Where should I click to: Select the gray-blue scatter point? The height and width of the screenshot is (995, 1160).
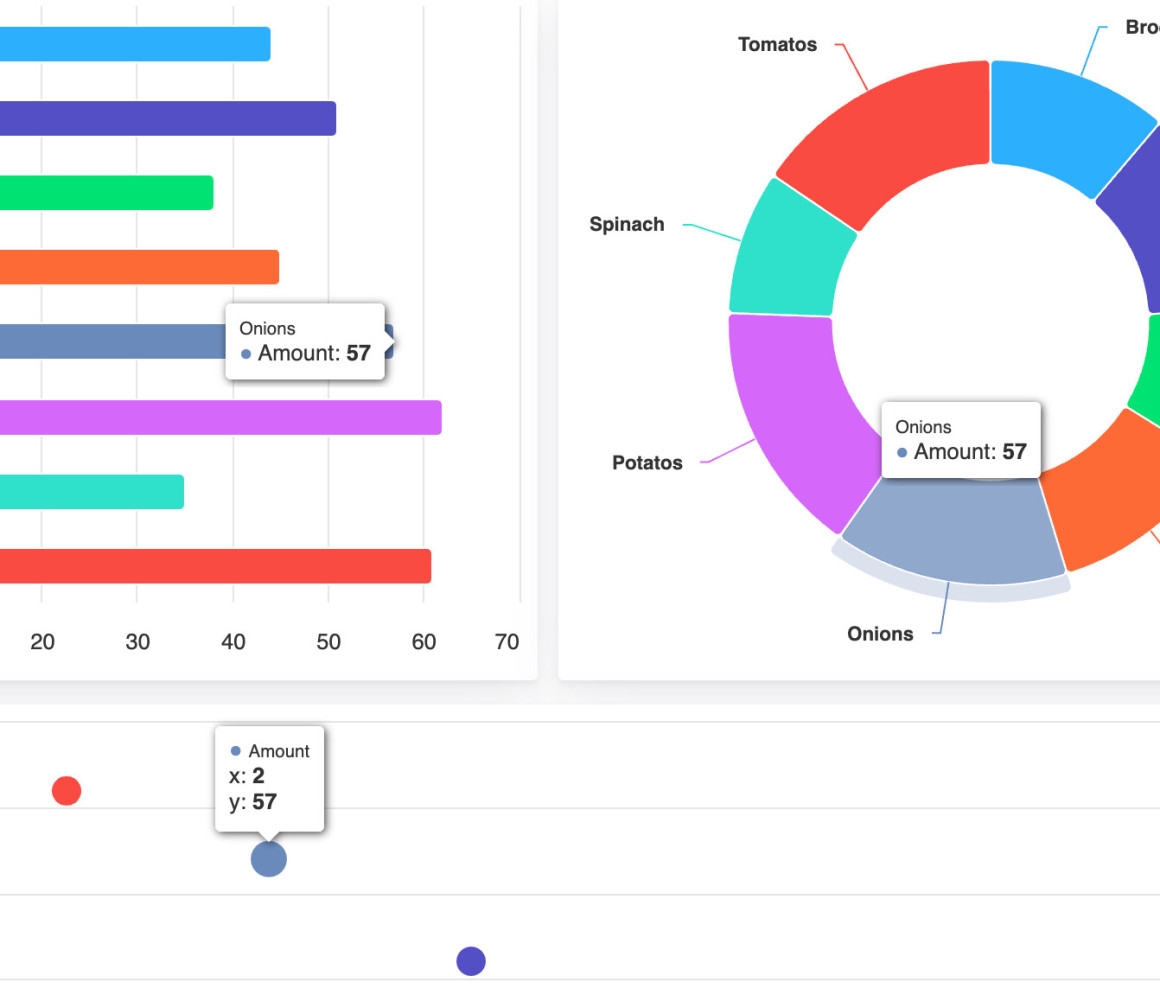click(269, 859)
